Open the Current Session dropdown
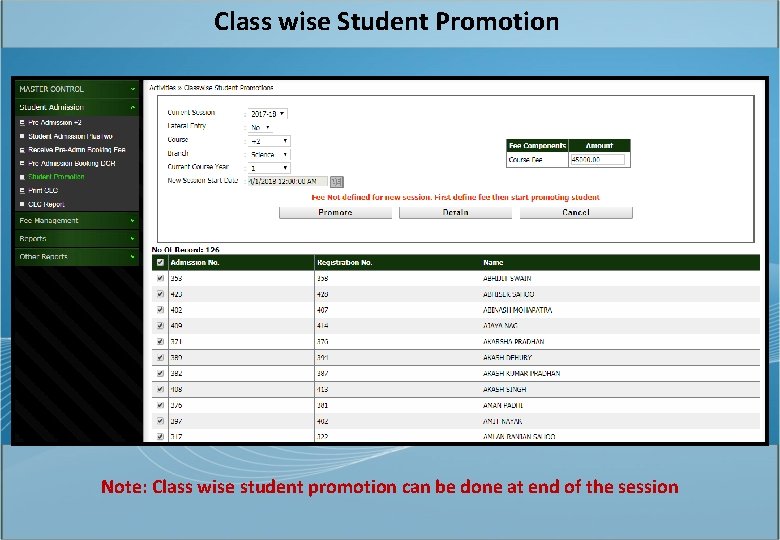The height and width of the screenshot is (540, 780). 268,114
